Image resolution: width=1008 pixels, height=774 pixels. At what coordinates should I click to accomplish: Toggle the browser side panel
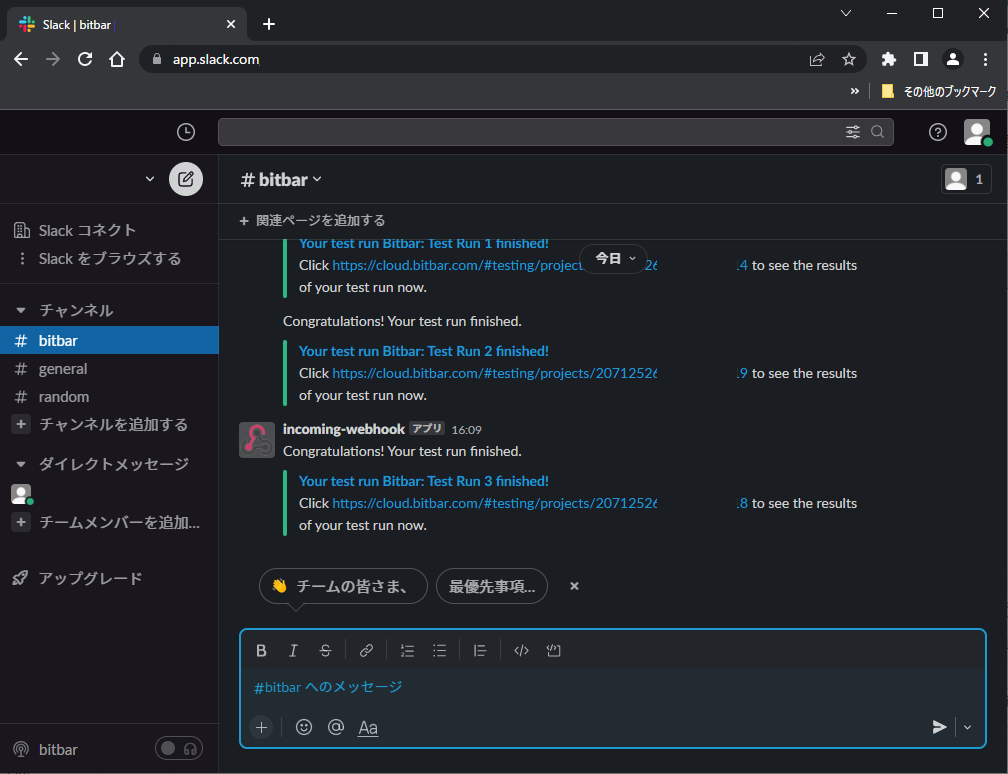coord(921,59)
